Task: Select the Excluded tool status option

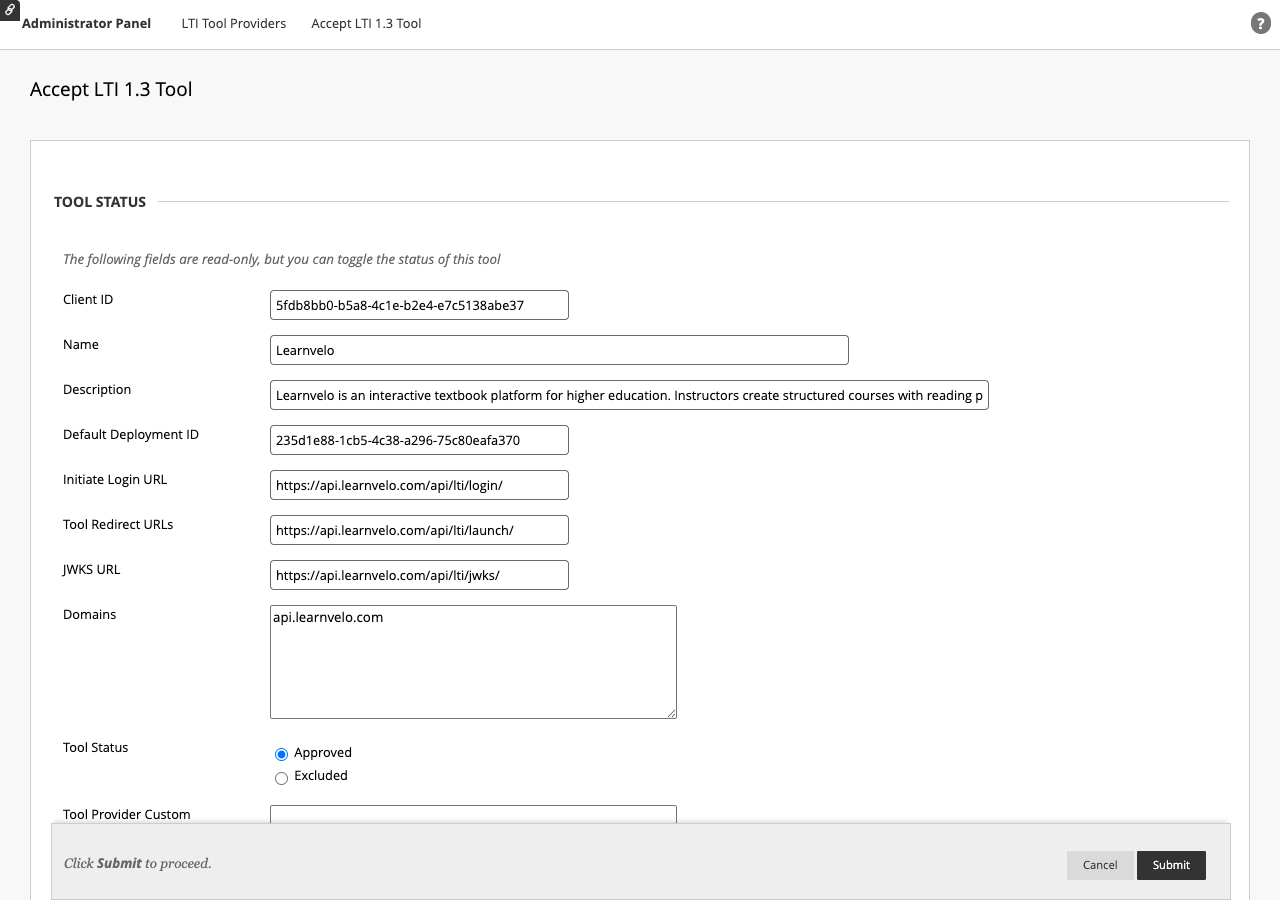Action: tap(281, 778)
